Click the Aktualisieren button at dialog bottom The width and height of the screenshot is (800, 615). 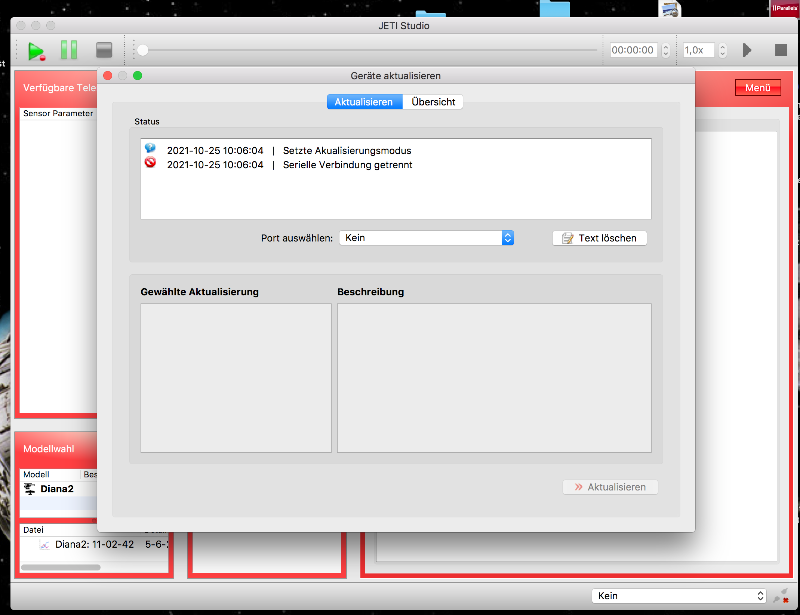[x=610, y=487]
